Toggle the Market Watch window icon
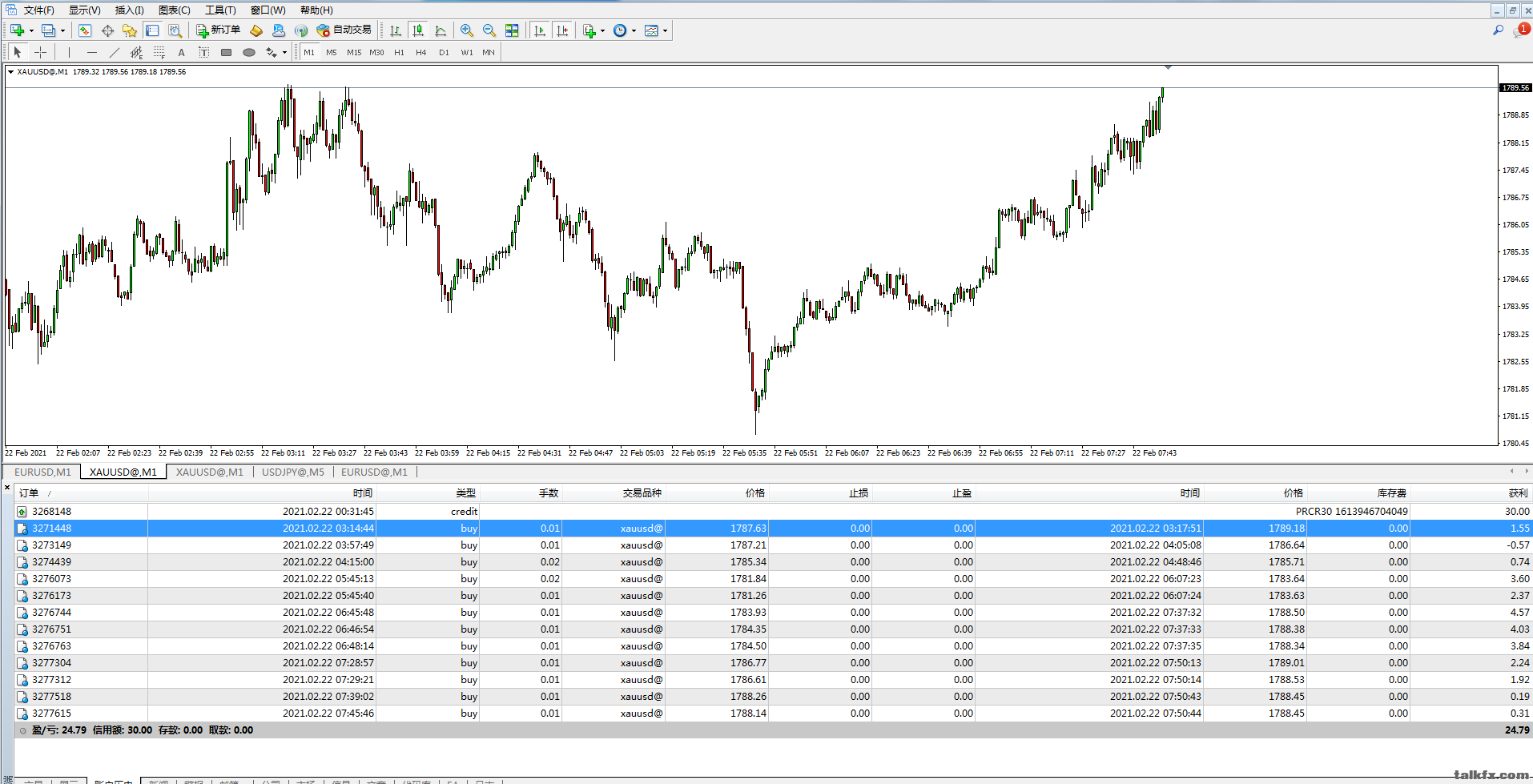 tap(85, 30)
